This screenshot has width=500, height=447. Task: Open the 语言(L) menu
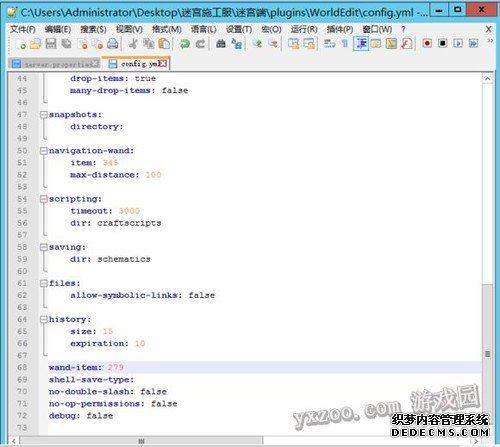pyautogui.click(x=204, y=29)
